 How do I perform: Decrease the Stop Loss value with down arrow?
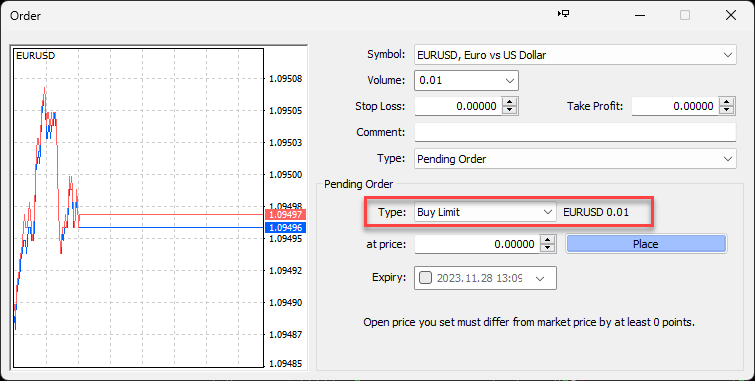click(509, 110)
